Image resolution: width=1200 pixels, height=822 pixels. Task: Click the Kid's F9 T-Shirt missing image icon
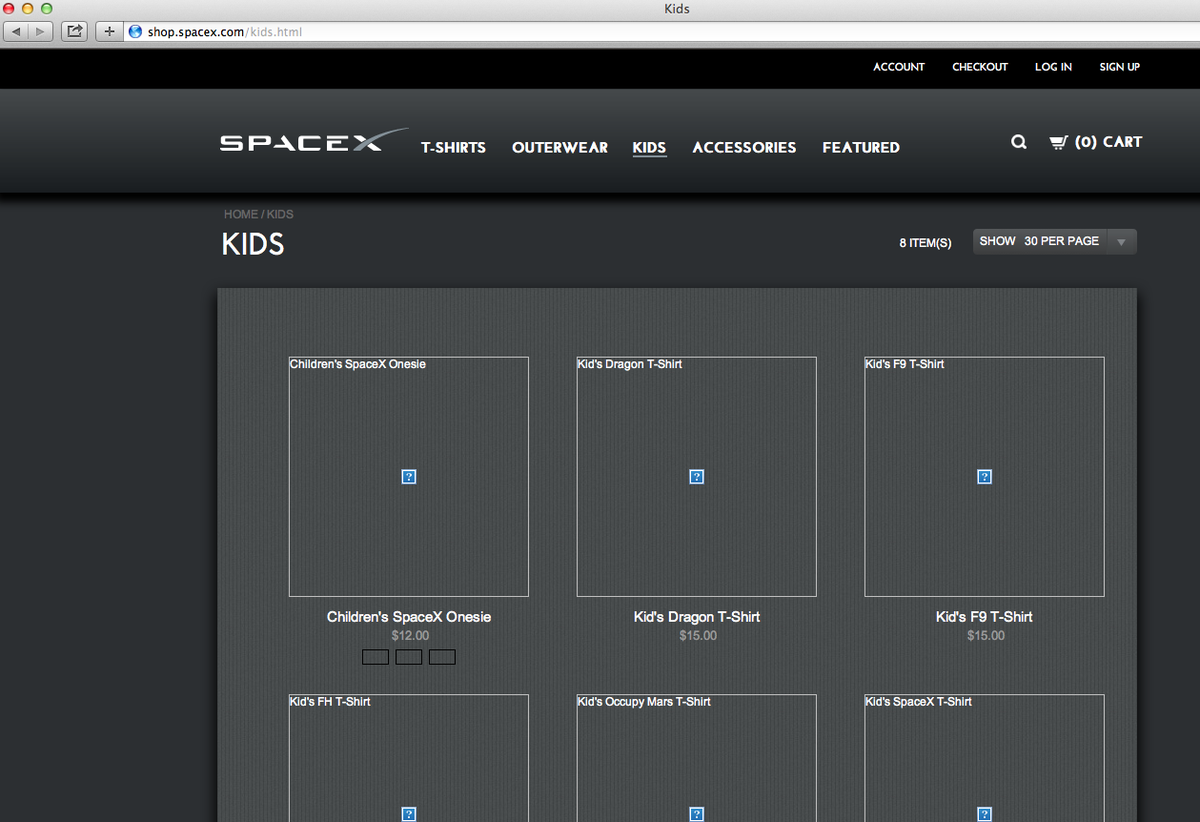tap(984, 477)
